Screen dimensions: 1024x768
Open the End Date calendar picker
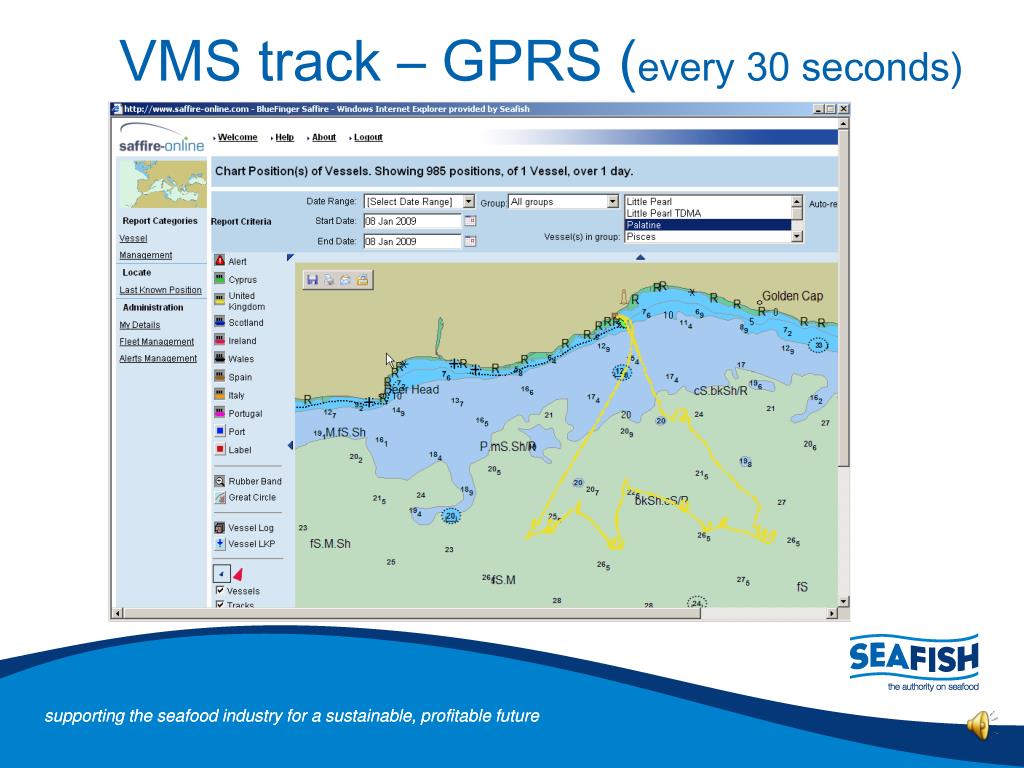click(x=470, y=242)
